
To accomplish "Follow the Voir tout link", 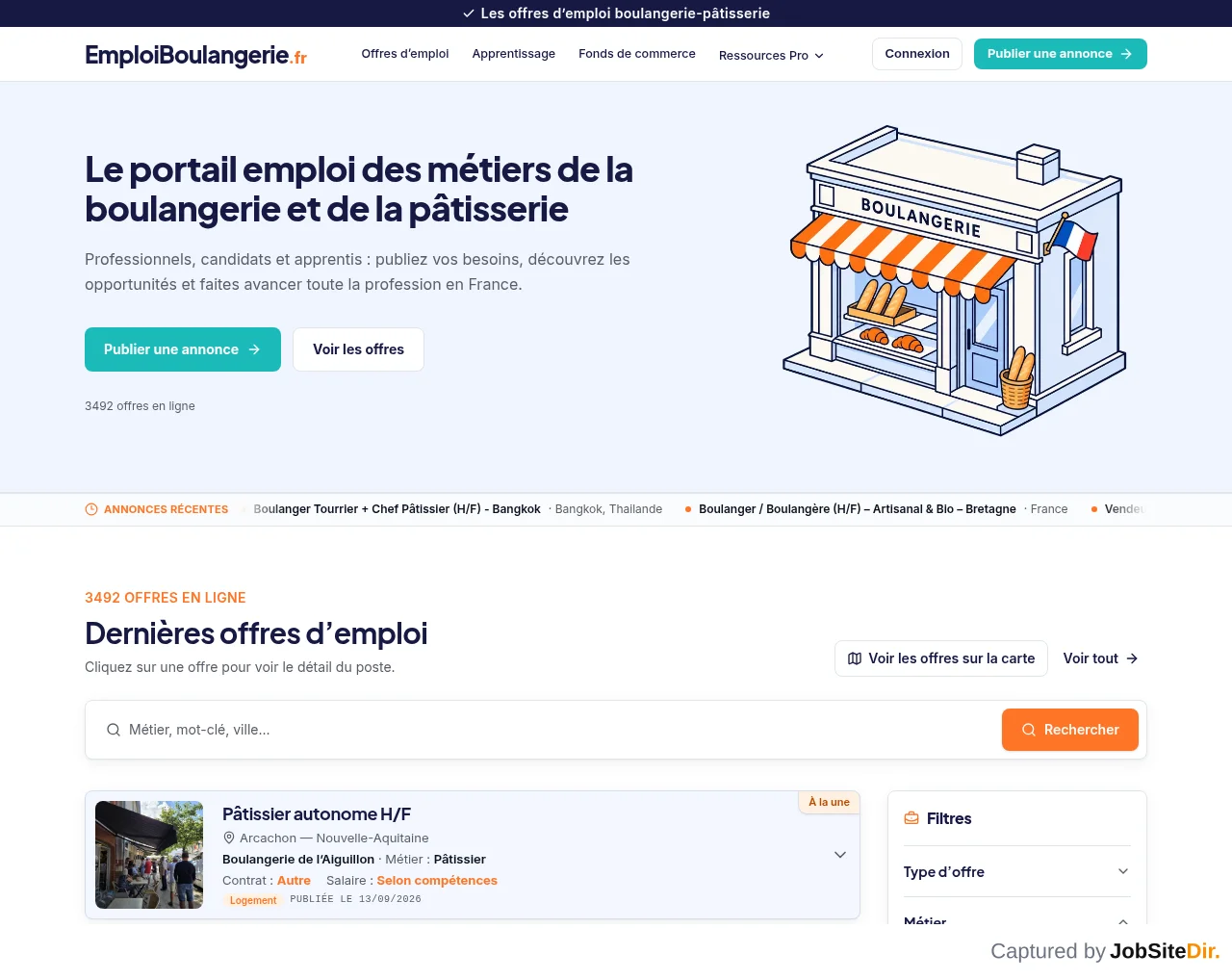I will pyautogui.click(x=1100, y=658).
